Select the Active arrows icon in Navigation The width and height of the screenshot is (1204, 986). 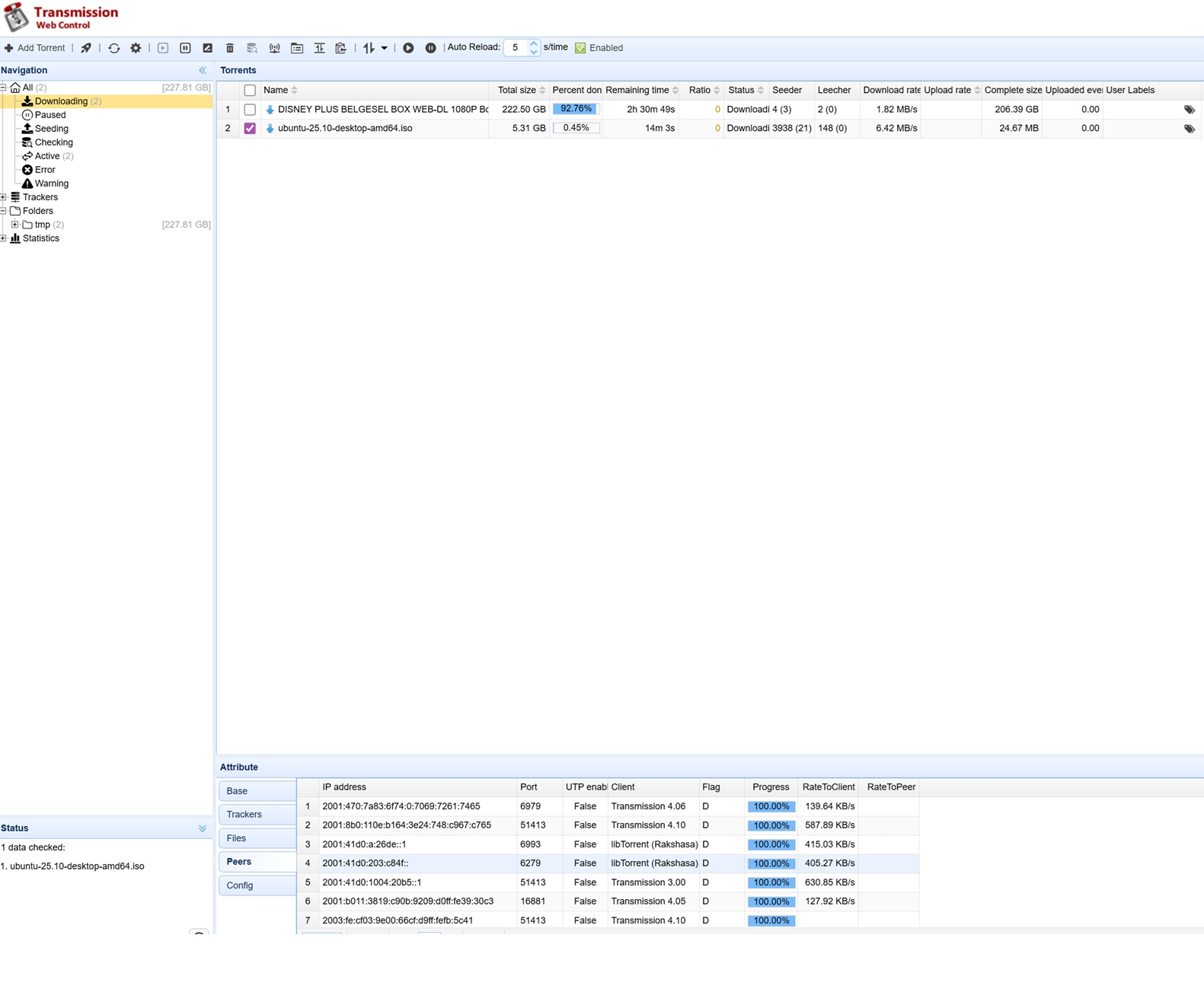[27, 156]
